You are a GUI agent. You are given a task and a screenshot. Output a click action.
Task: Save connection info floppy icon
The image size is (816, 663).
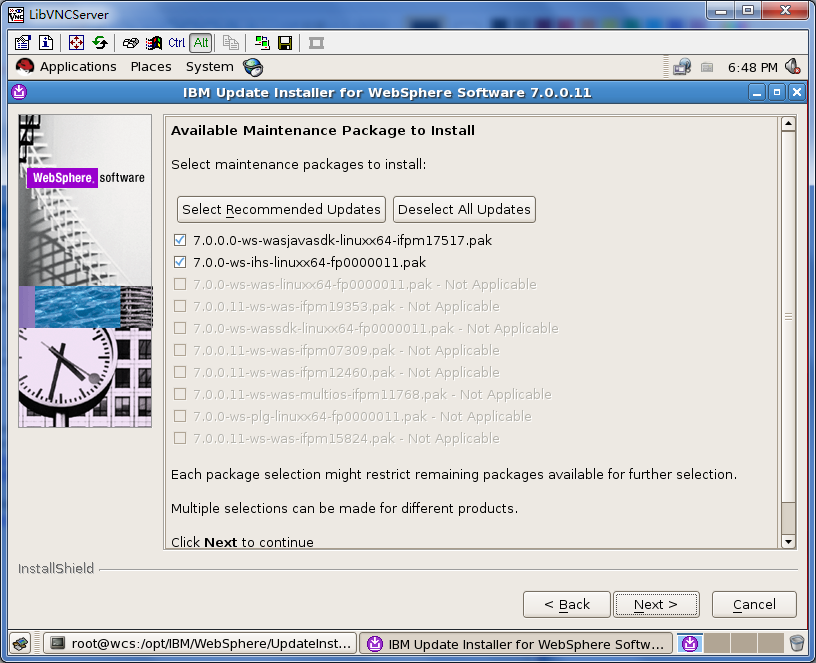[285, 43]
